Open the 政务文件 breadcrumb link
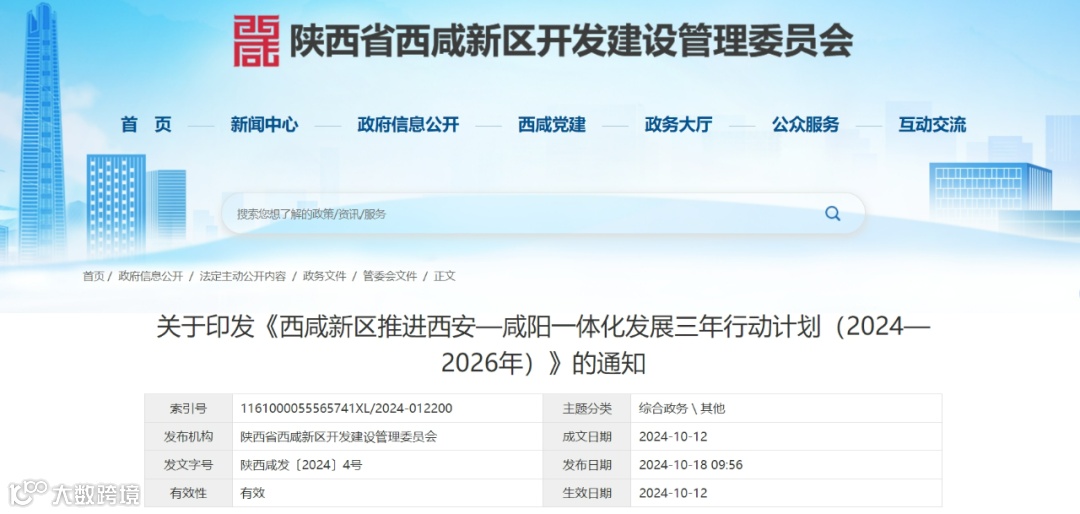 coord(324,276)
